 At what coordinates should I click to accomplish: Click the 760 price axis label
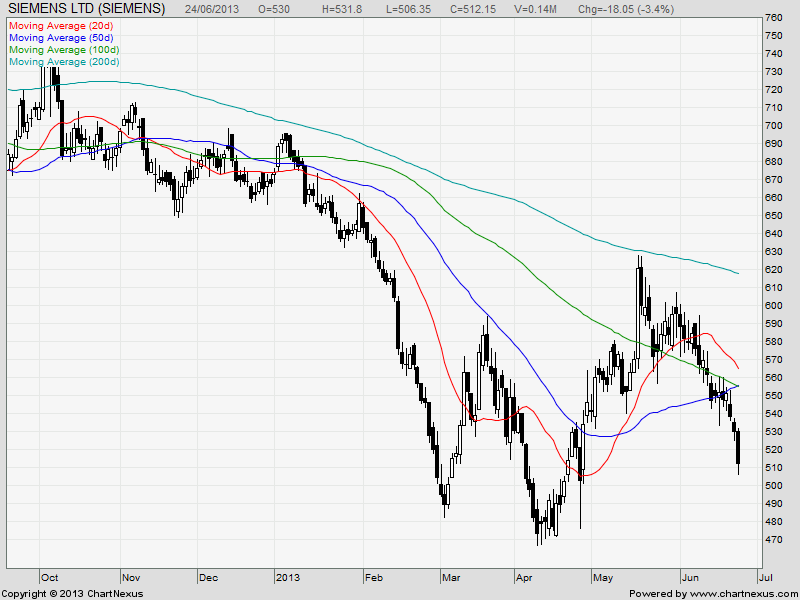point(774,18)
